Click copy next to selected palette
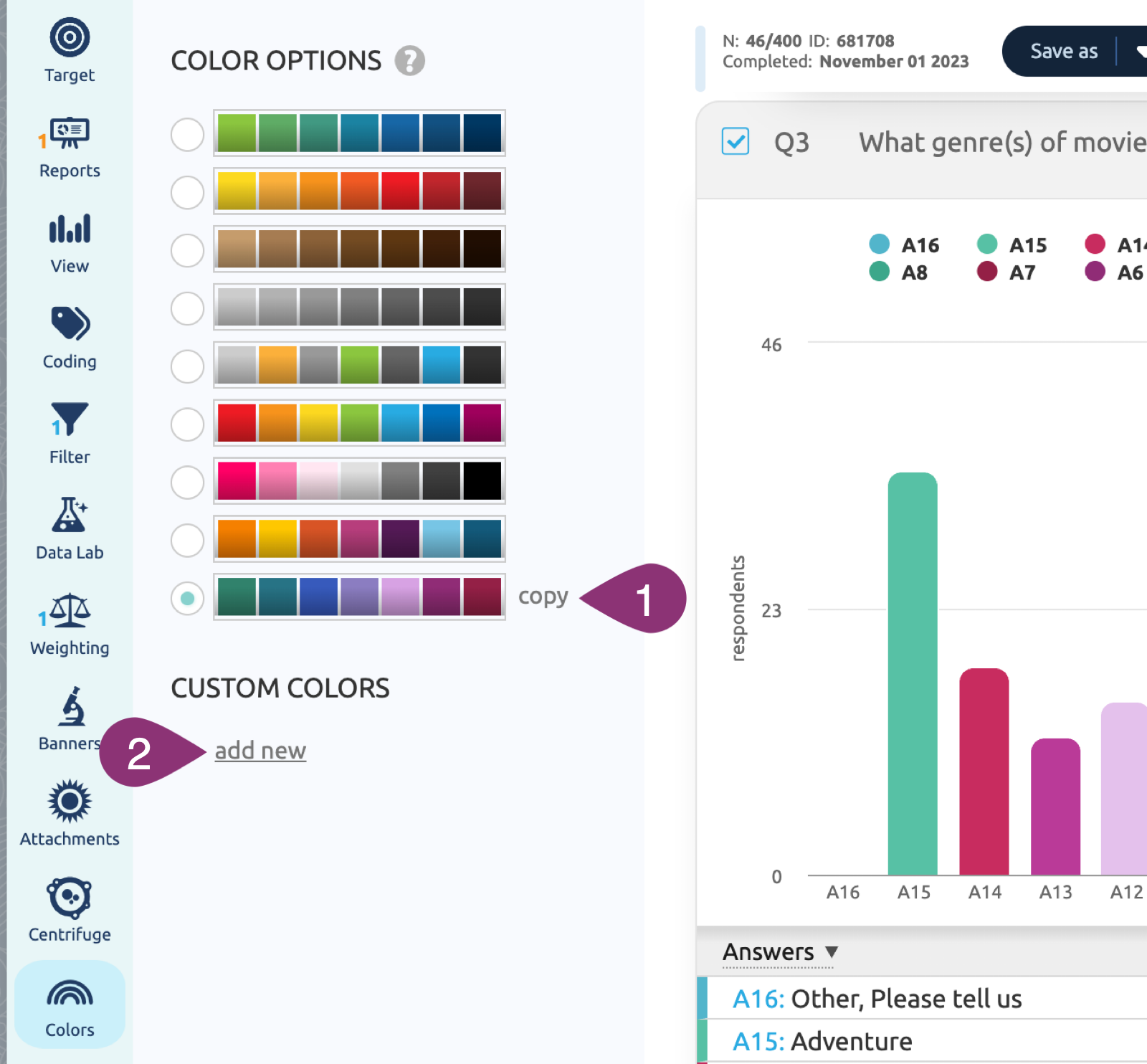Image resolution: width=1147 pixels, height=1064 pixels. [x=543, y=597]
